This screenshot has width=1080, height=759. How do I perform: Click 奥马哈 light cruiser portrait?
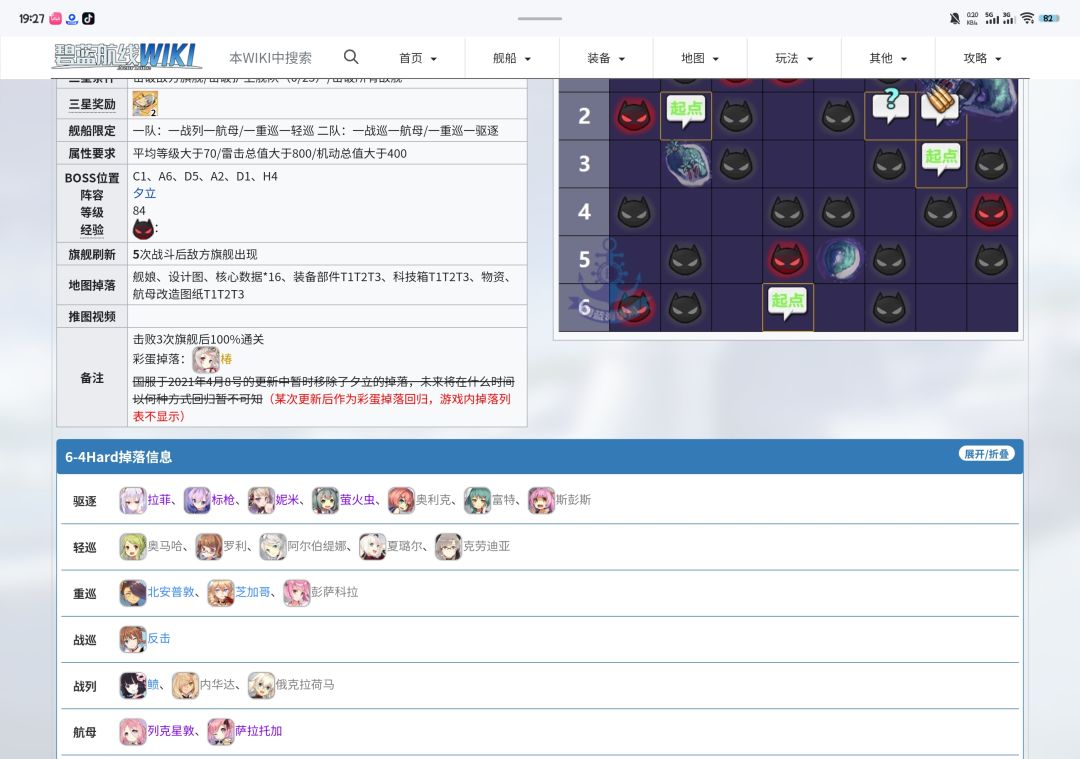coord(132,547)
